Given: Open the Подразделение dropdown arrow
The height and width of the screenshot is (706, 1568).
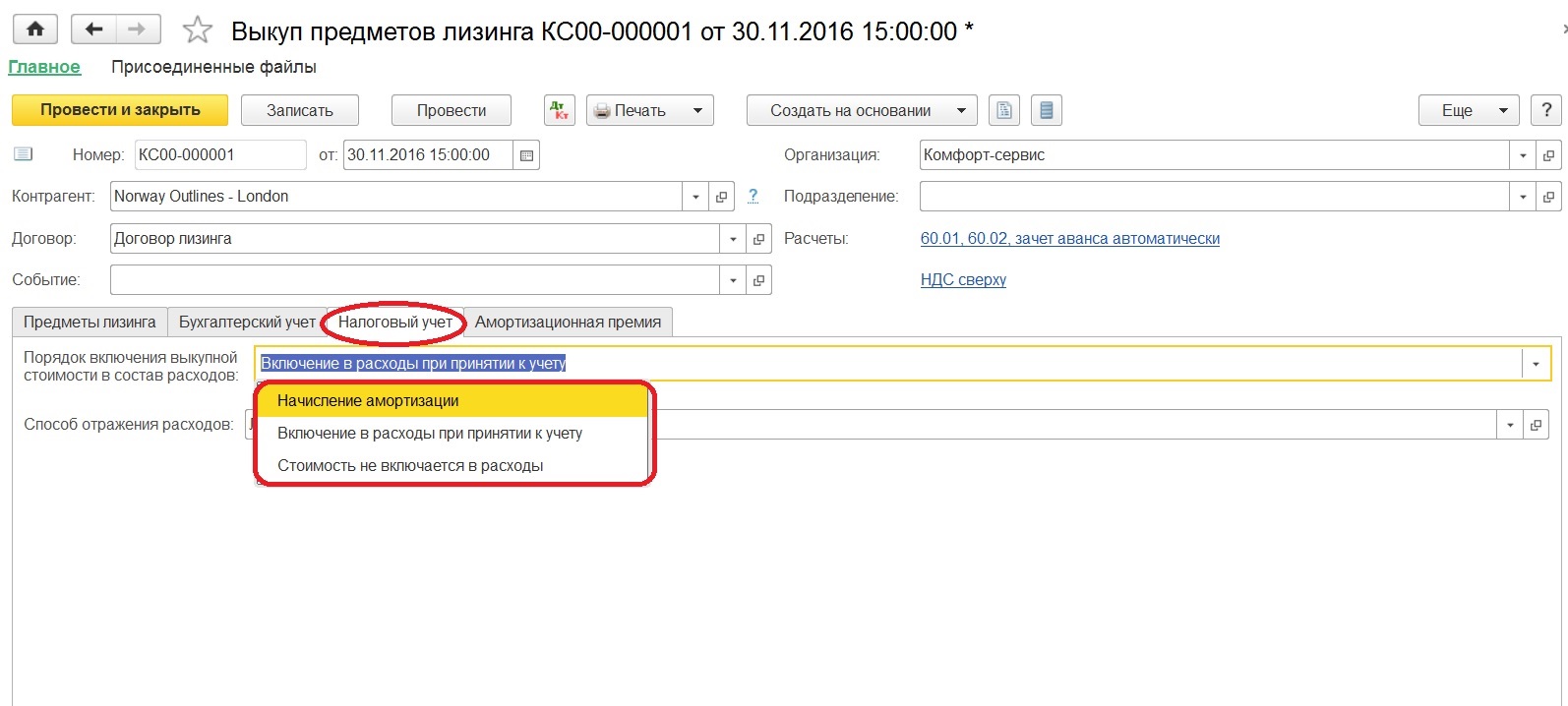Looking at the screenshot, I should point(1523,197).
